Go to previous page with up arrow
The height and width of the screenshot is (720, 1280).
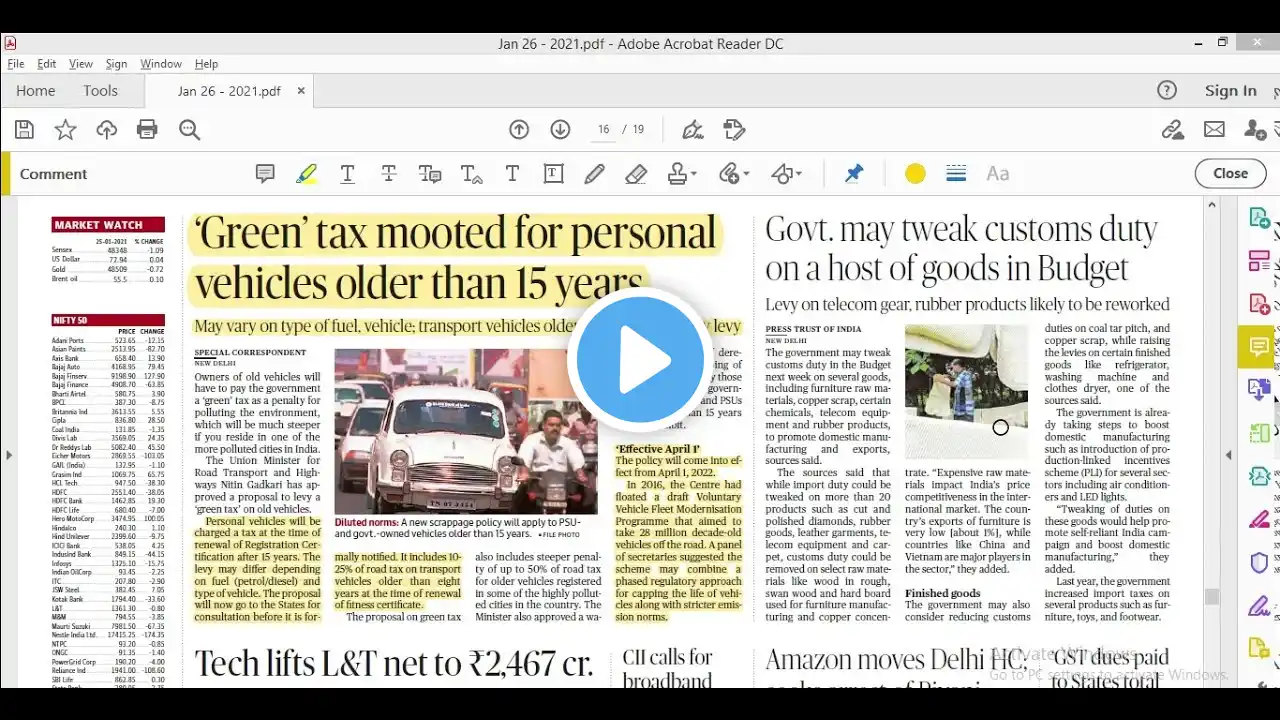click(x=519, y=129)
